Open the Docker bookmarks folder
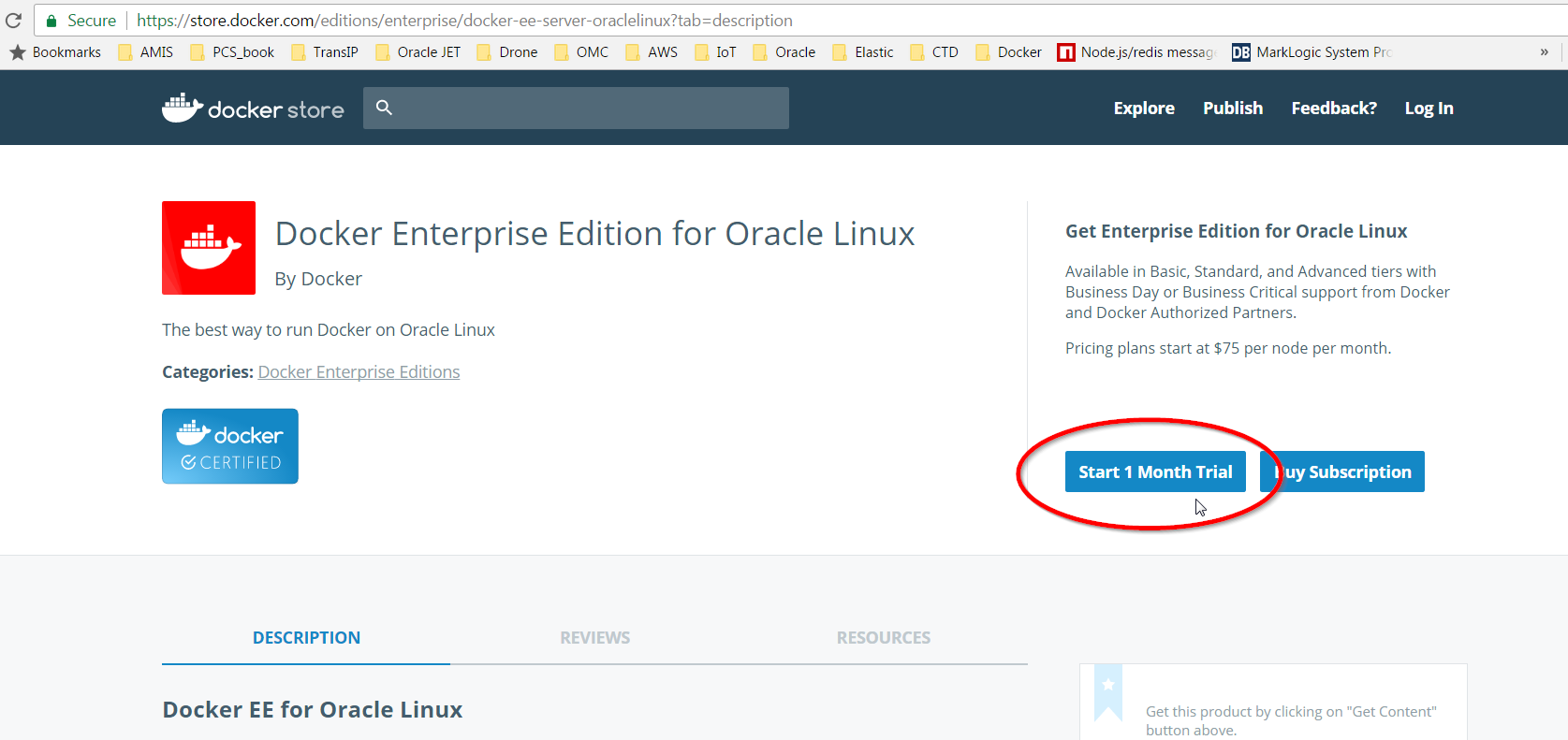 (x=1008, y=52)
